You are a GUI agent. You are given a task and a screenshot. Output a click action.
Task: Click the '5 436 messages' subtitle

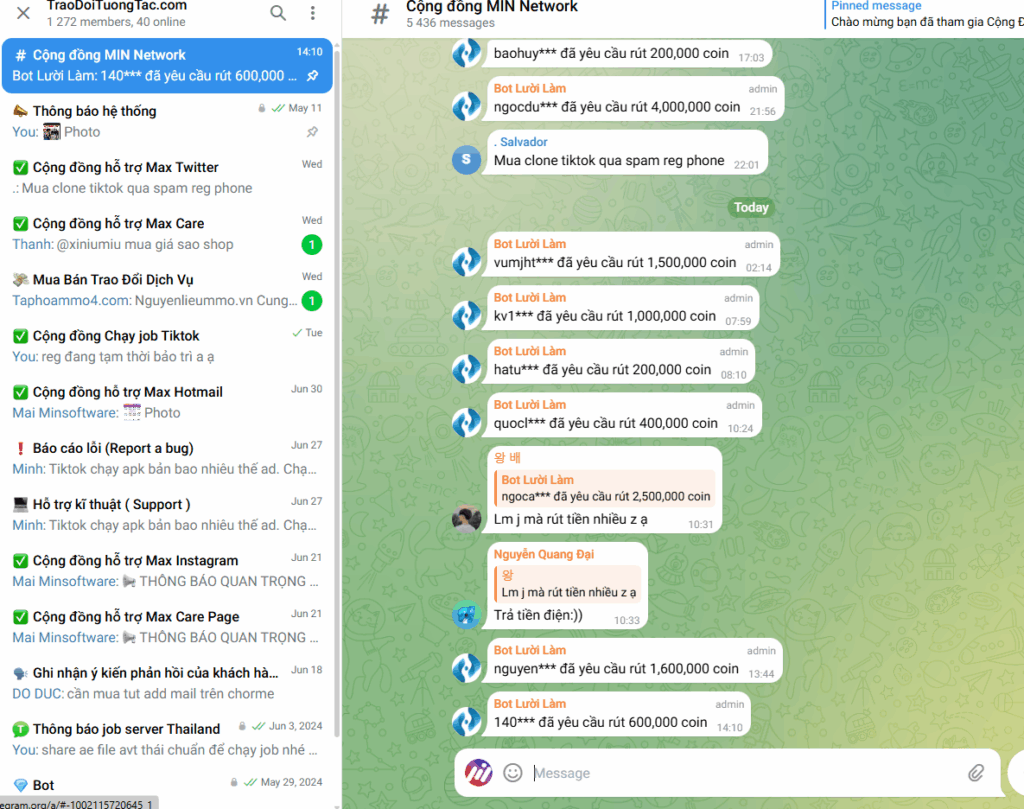tap(450, 23)
